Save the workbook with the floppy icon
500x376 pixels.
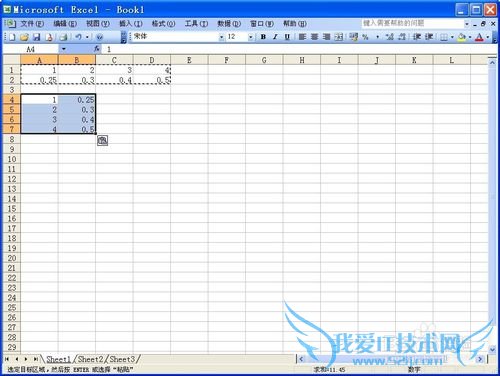coord(36,37)
